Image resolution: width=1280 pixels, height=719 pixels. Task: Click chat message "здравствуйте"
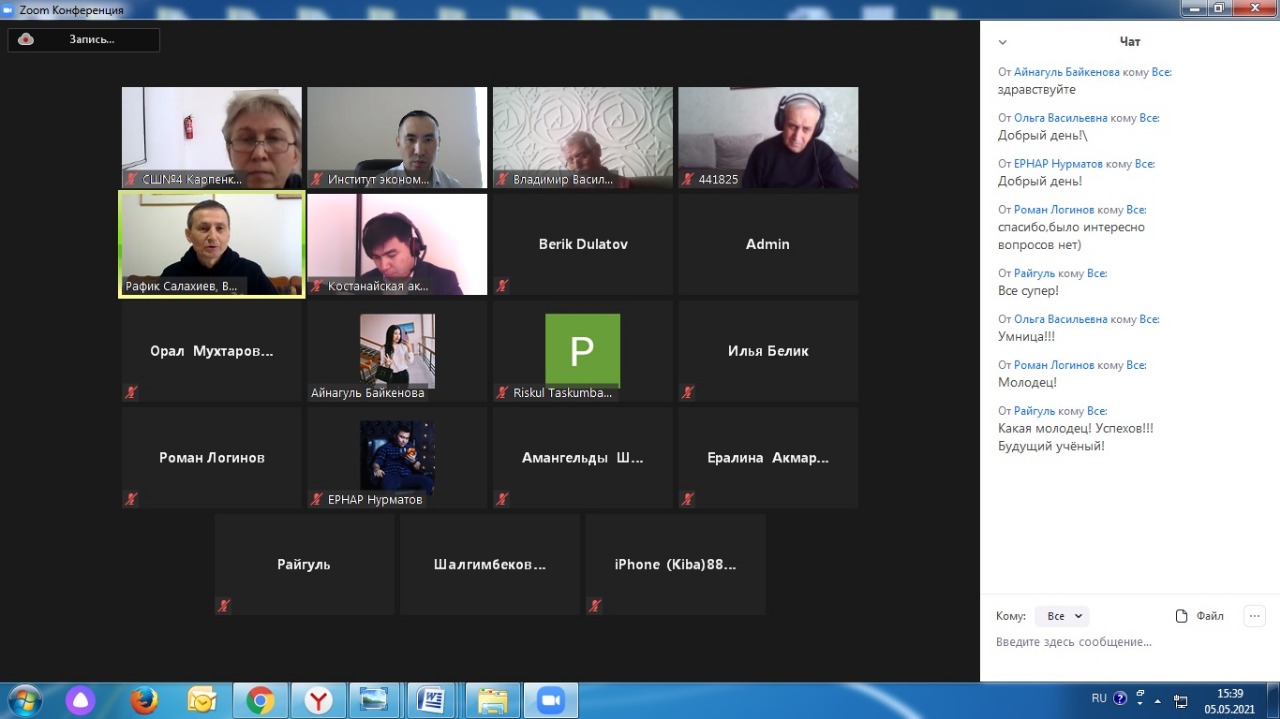click(x=1037, y=90)
